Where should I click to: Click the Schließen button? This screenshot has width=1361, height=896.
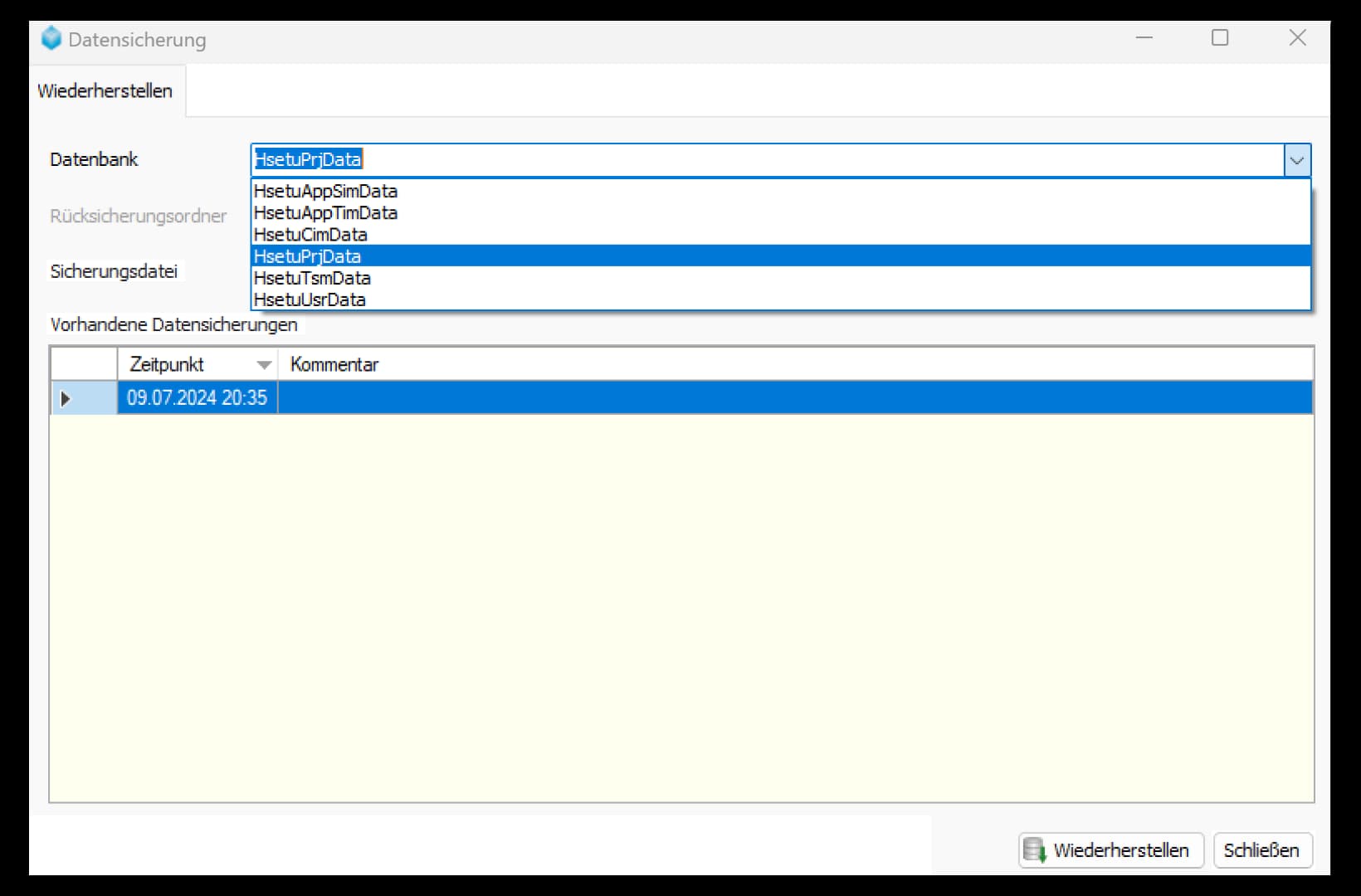(1261, 850)
